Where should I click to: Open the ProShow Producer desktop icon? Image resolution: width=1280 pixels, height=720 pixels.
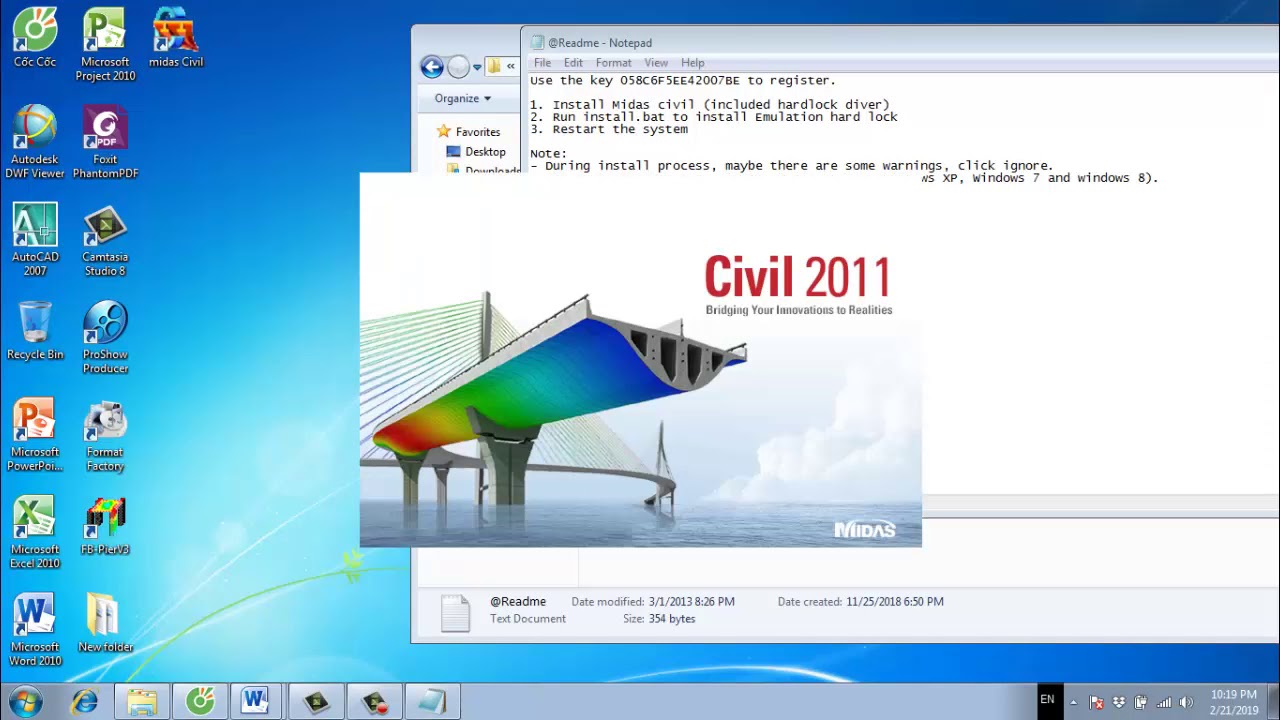click(105, 337)
